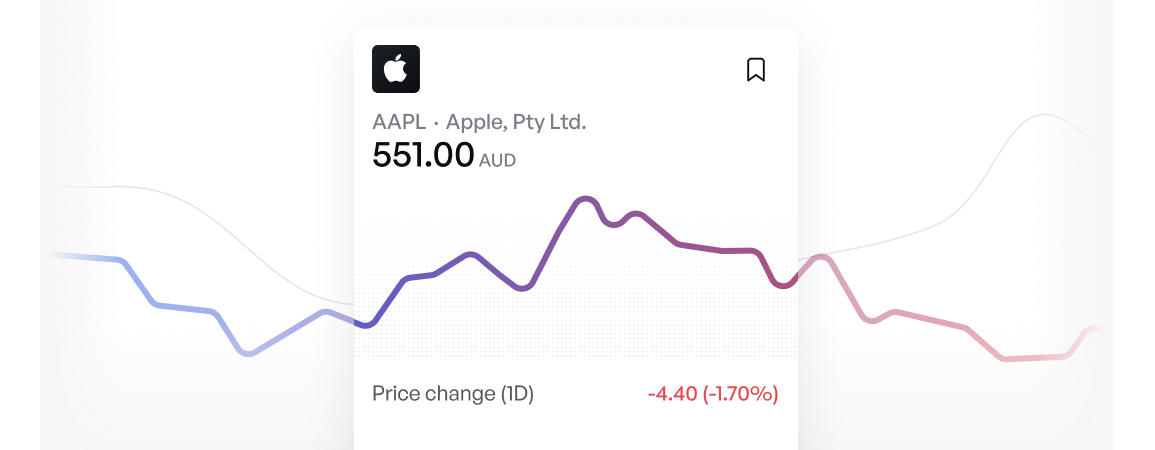The height and width of the screenshot is (450, 1155).
Task: Click the Price change (1D) label
Action: pyautogui.click(x=453, y=394)
